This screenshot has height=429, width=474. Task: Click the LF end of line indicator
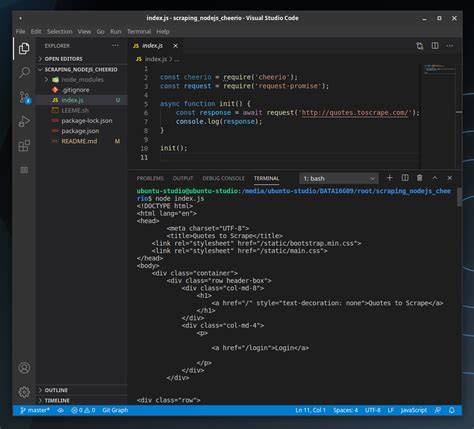(390, 410)
